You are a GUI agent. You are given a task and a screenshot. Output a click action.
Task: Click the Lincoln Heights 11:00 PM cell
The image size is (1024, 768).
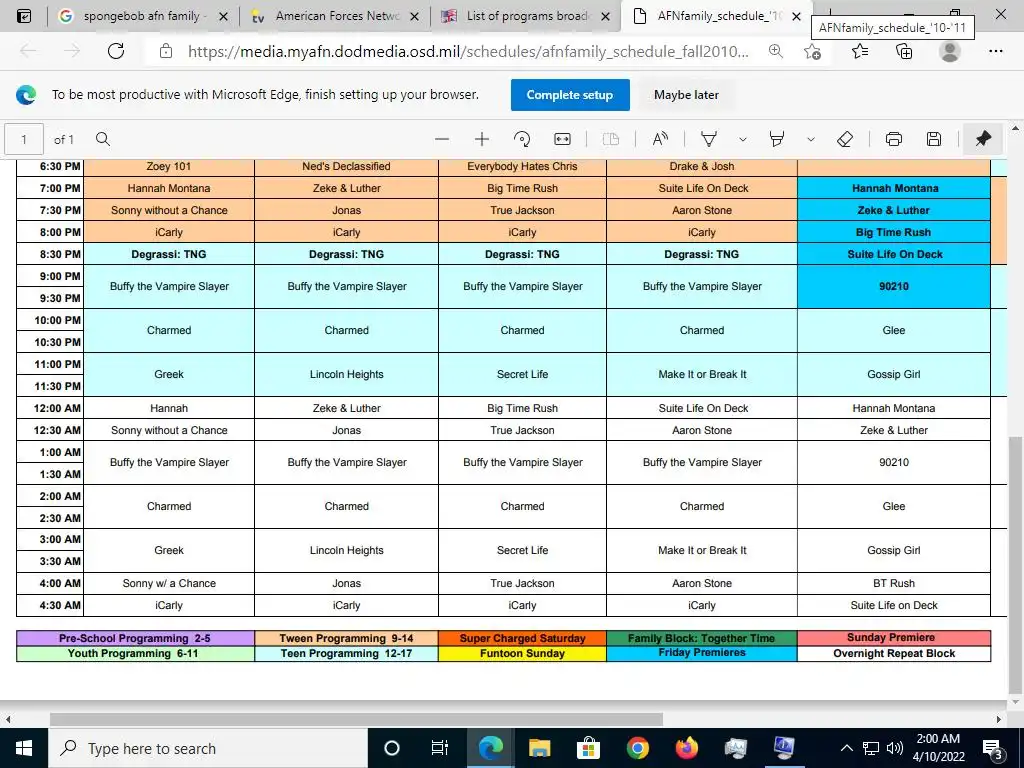[346, 374]
